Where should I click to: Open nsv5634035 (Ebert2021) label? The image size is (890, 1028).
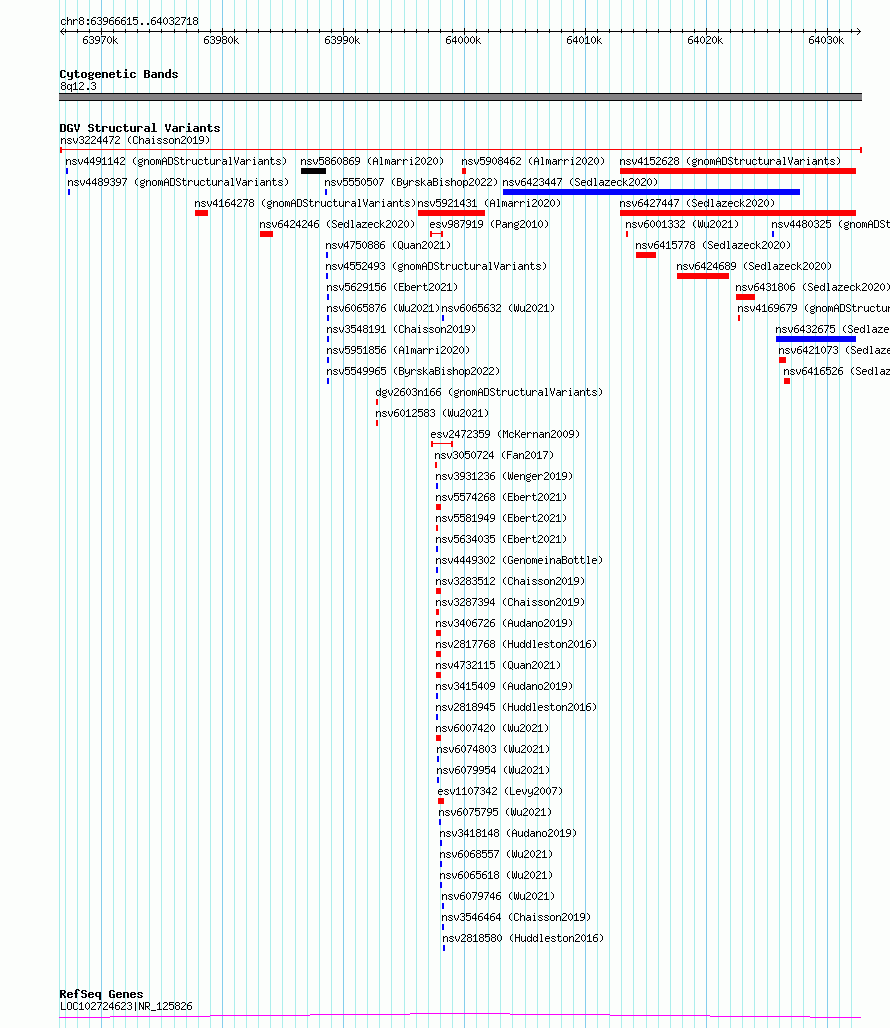pyautogui.click(x=501, y=539)
